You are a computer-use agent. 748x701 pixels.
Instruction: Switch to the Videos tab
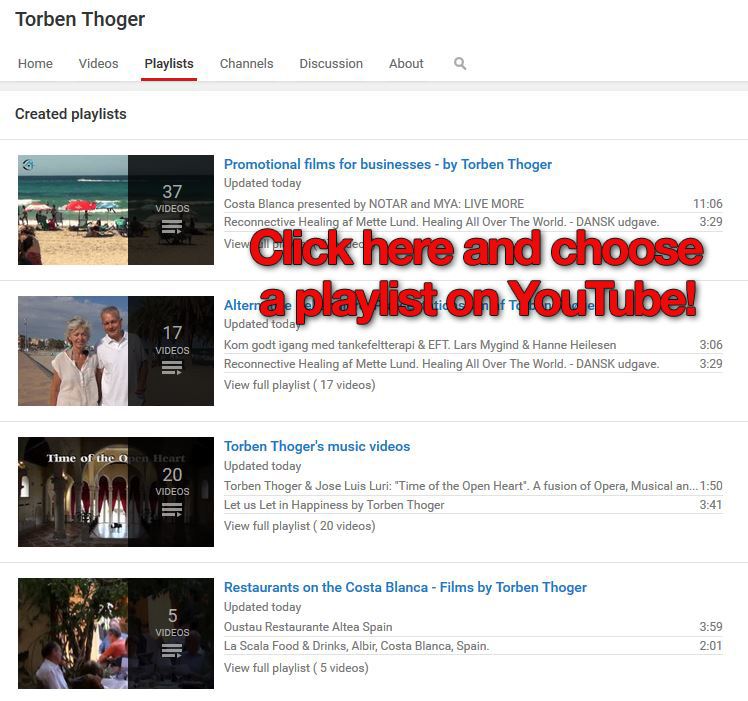pyautogui.click(x=98, y=63)
